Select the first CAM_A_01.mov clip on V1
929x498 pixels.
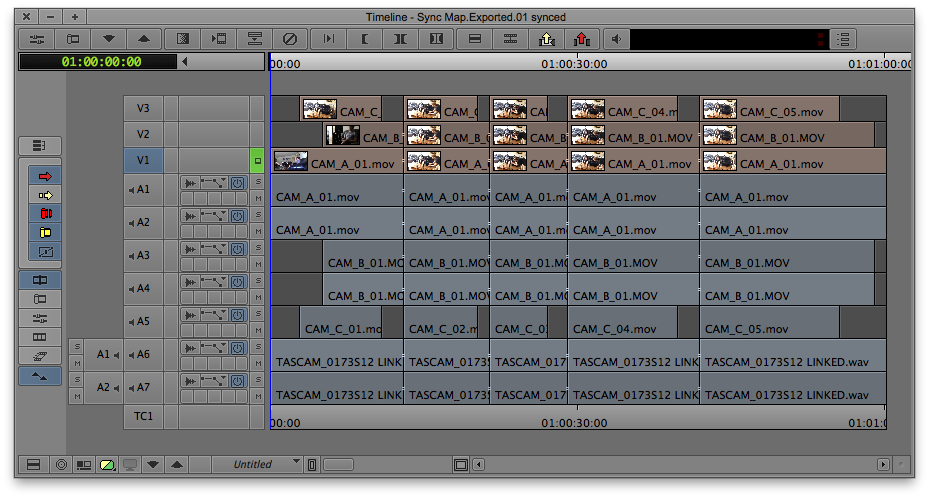[x=337, y=161]
